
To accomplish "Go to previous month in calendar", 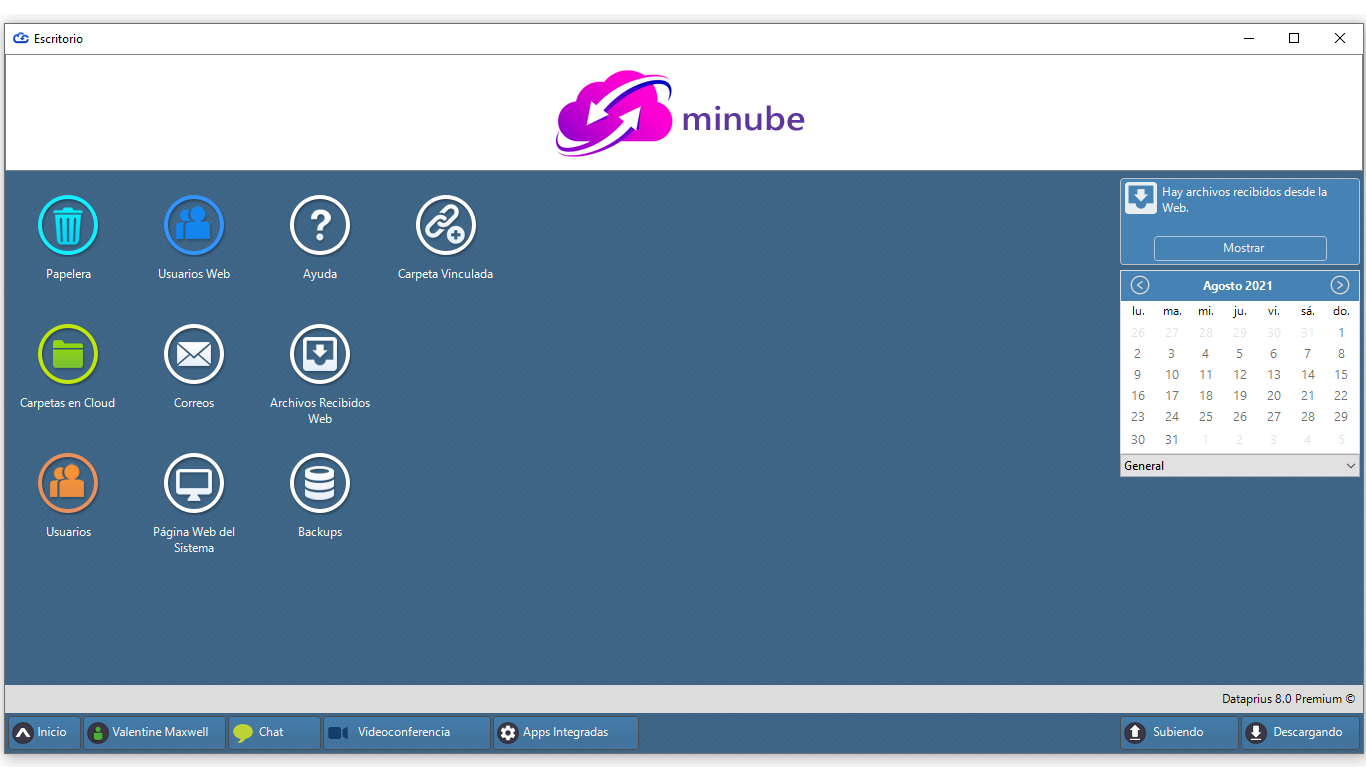I will coord(1140,285).
